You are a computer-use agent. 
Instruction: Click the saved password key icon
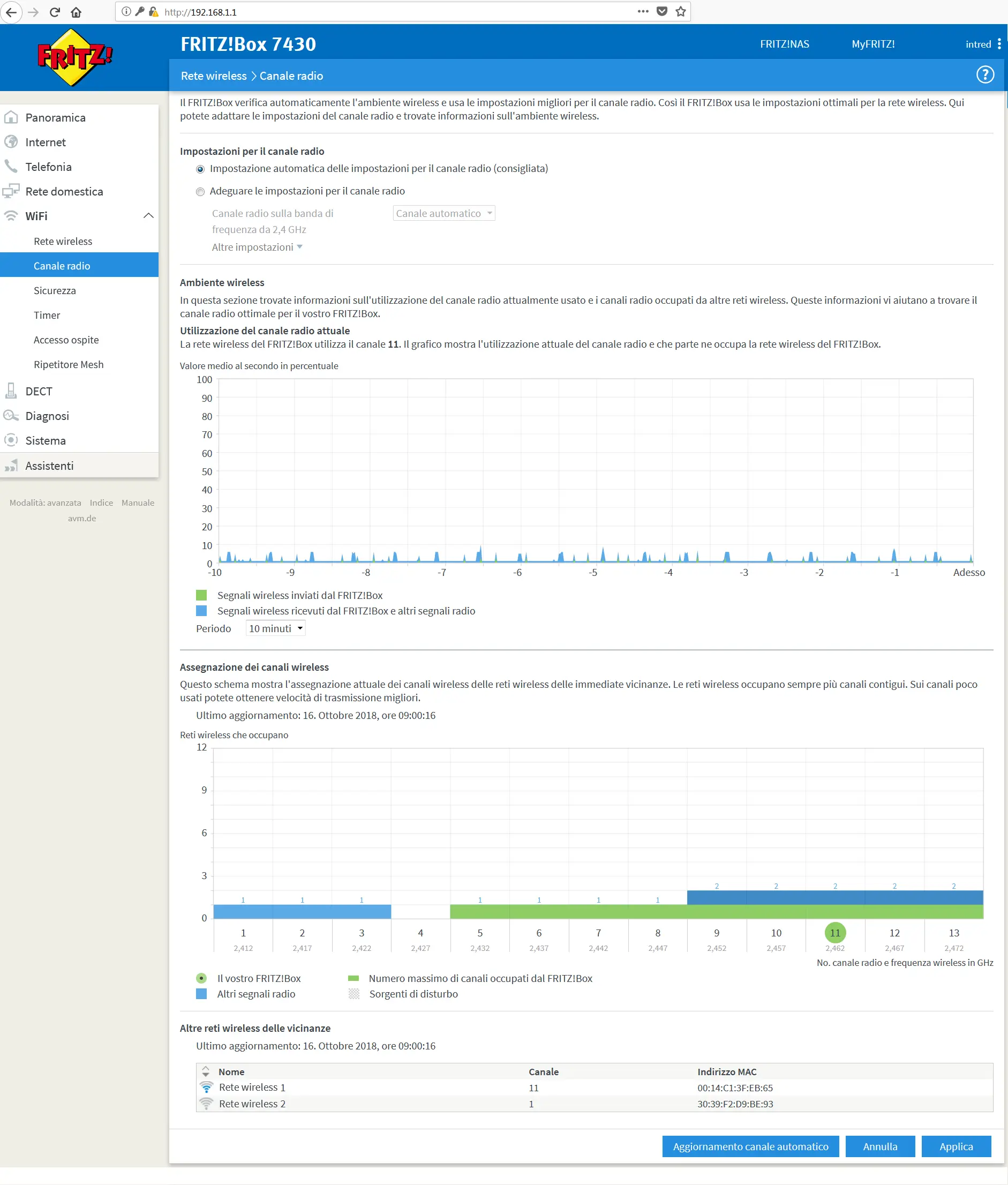click(139, 11)
